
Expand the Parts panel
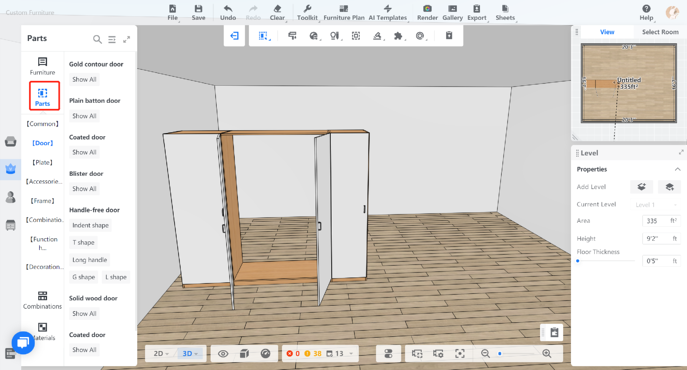[x=127, y=39]
